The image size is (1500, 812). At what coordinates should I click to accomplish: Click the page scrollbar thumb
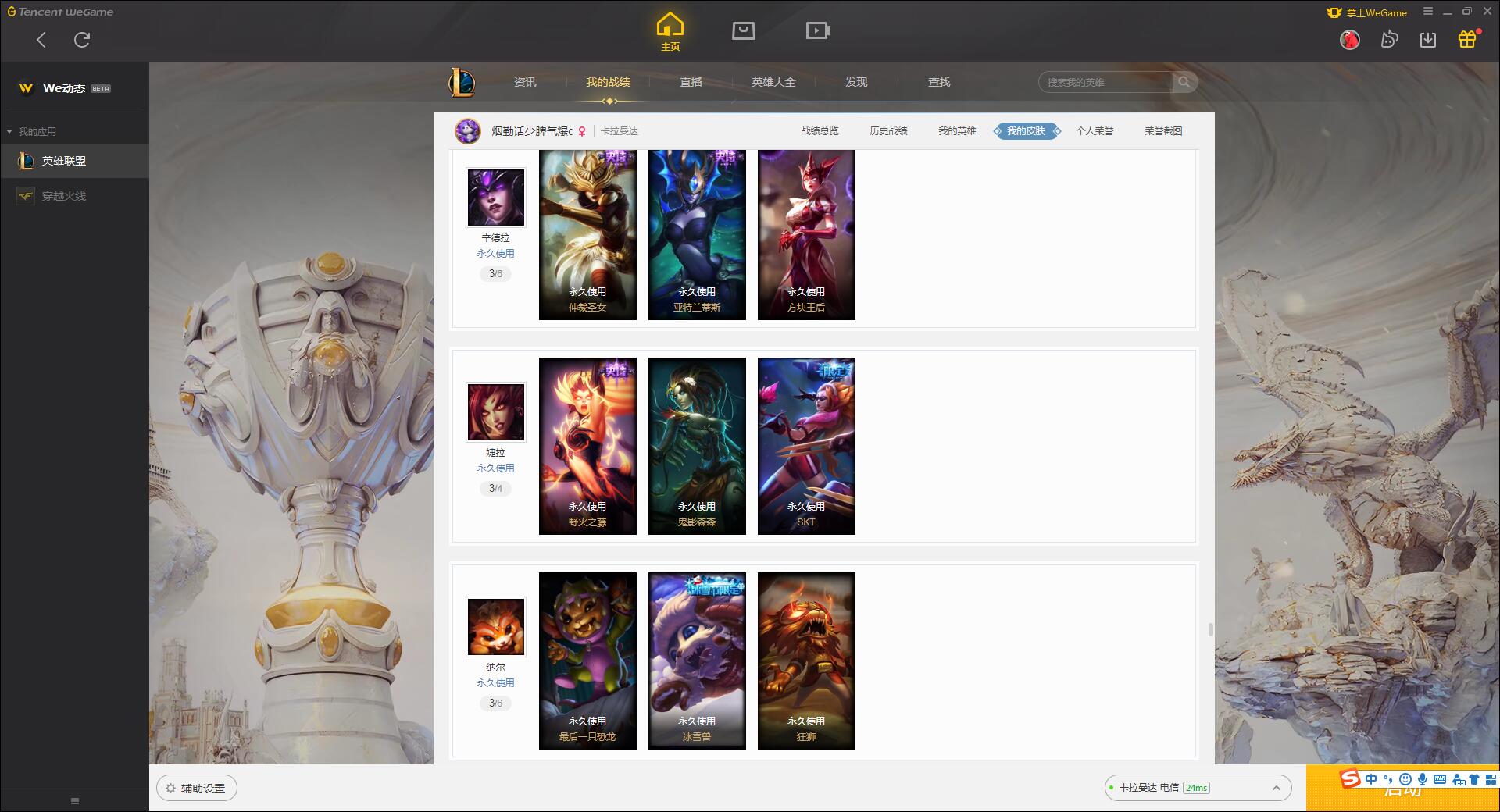tap(1210, 629)
